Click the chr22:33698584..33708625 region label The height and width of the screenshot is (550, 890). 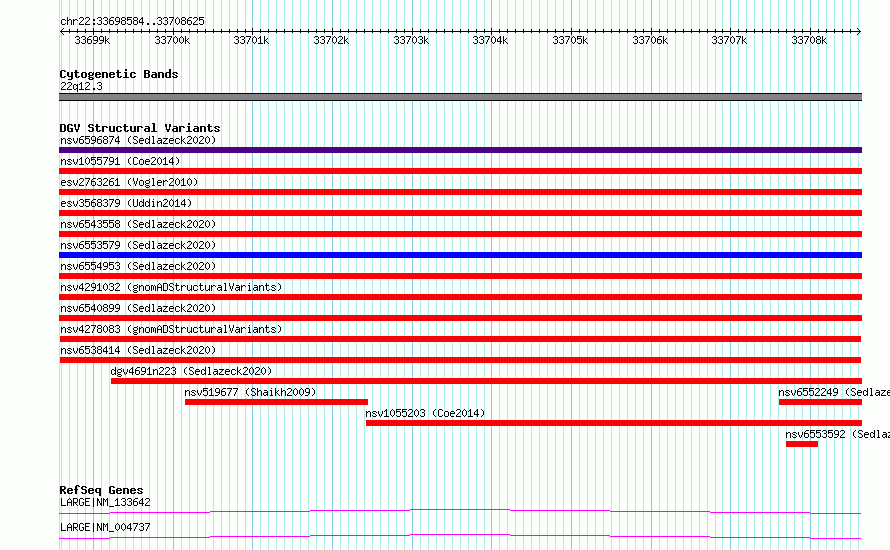132,21
